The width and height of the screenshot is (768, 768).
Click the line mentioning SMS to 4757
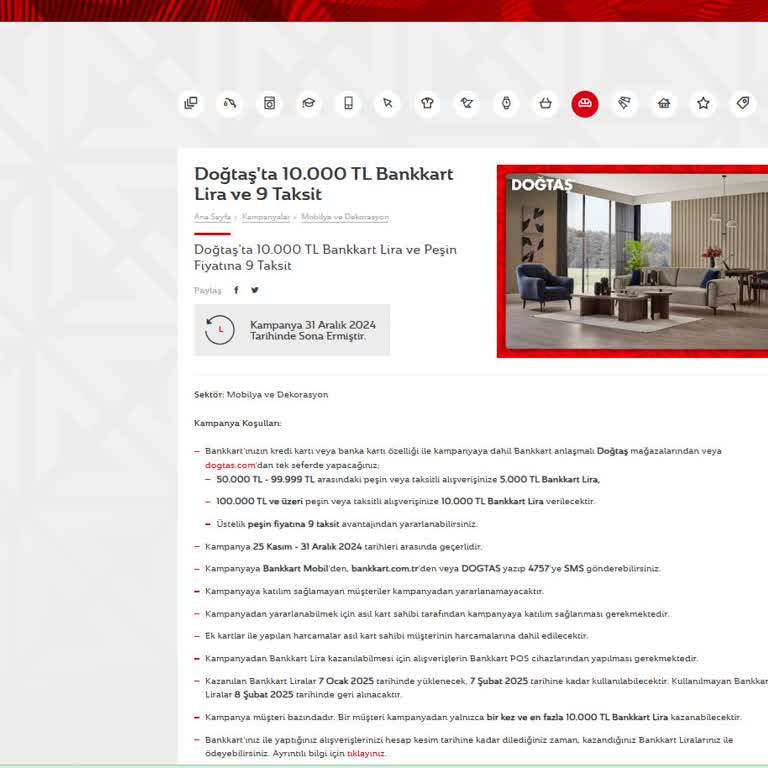point(432,569)
